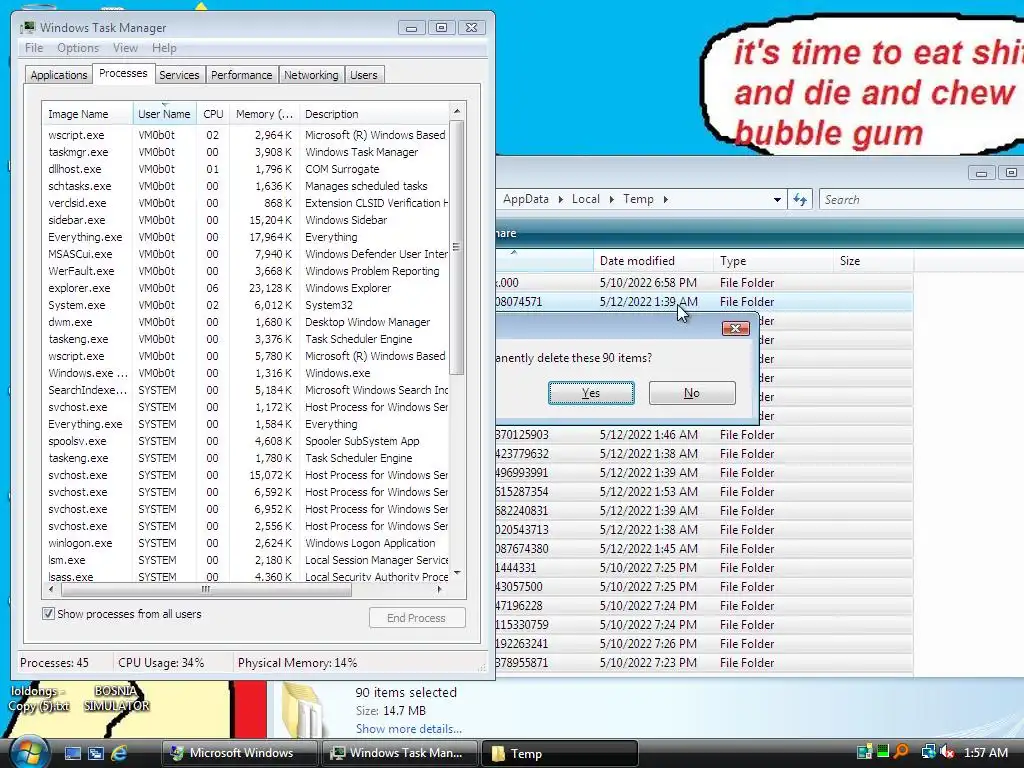
Task: Select the spoolsv.exe process
Action: (246, 441)
